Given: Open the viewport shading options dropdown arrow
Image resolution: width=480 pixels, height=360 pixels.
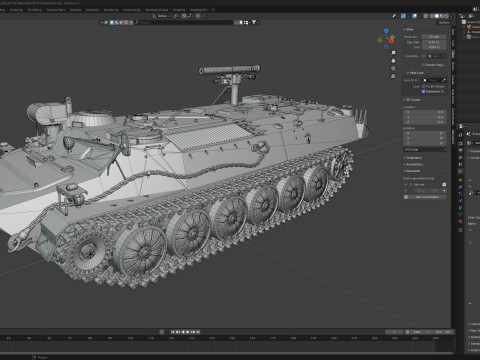Looking at the screenshot, I should [452, 16].
